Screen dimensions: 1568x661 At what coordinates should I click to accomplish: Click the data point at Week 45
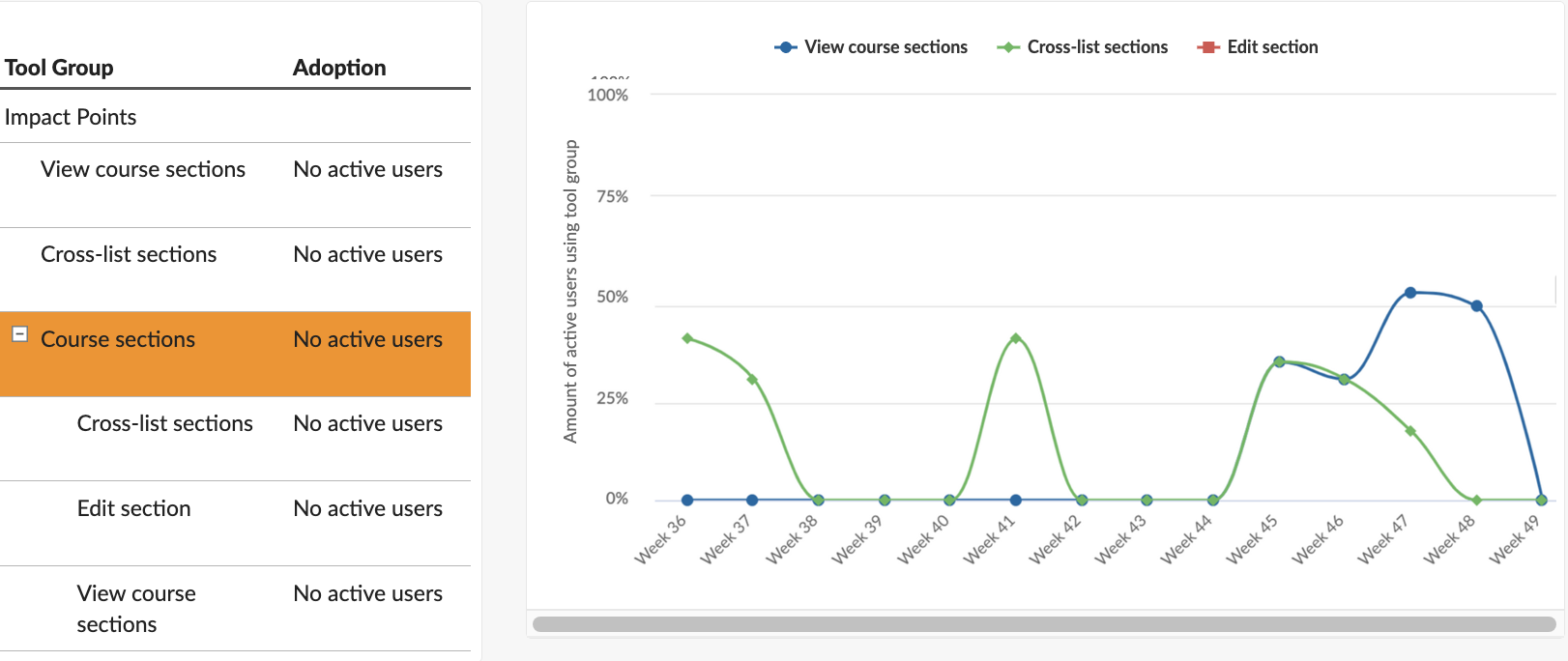[x=1279, y=362]
